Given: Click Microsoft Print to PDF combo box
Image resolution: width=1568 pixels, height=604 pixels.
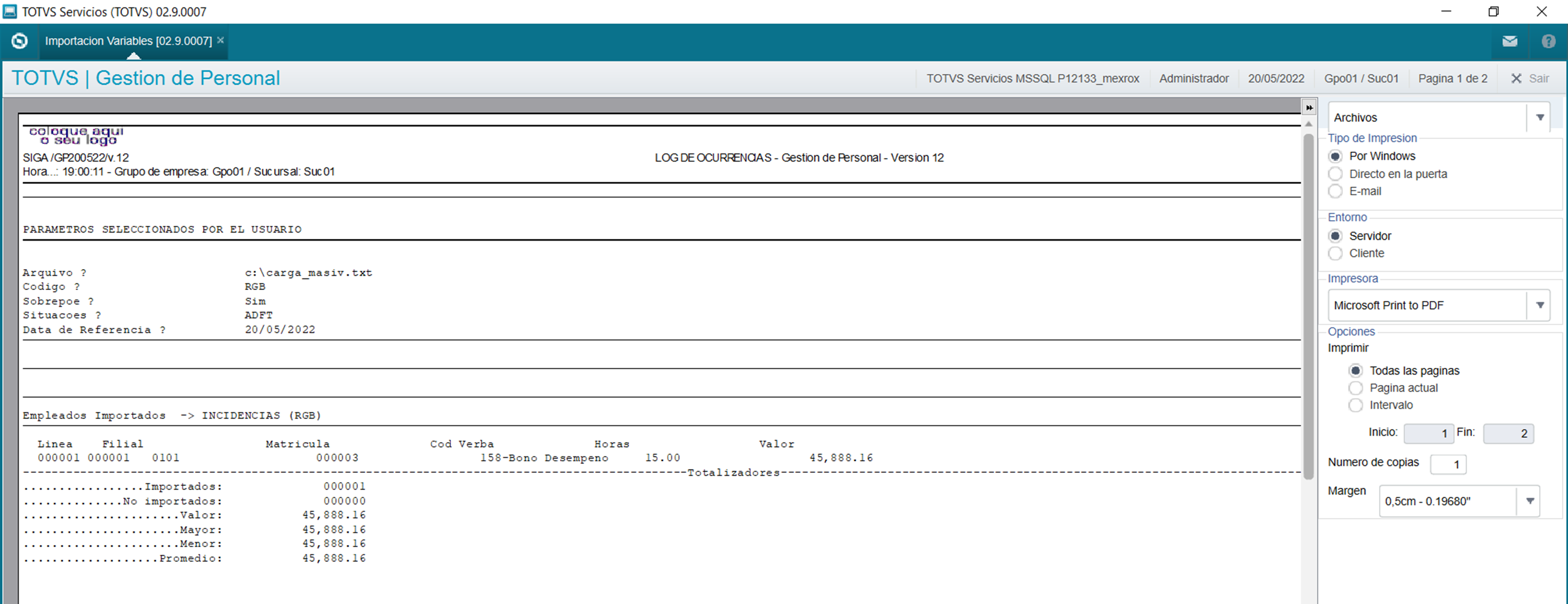Looking at the screenshot, I should [1438, 305].
